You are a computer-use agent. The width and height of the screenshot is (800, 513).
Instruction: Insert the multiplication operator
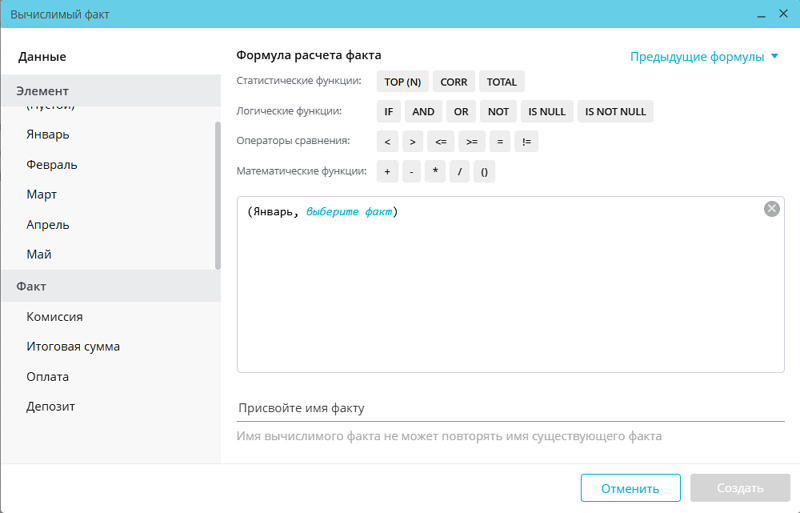(435, 172)
